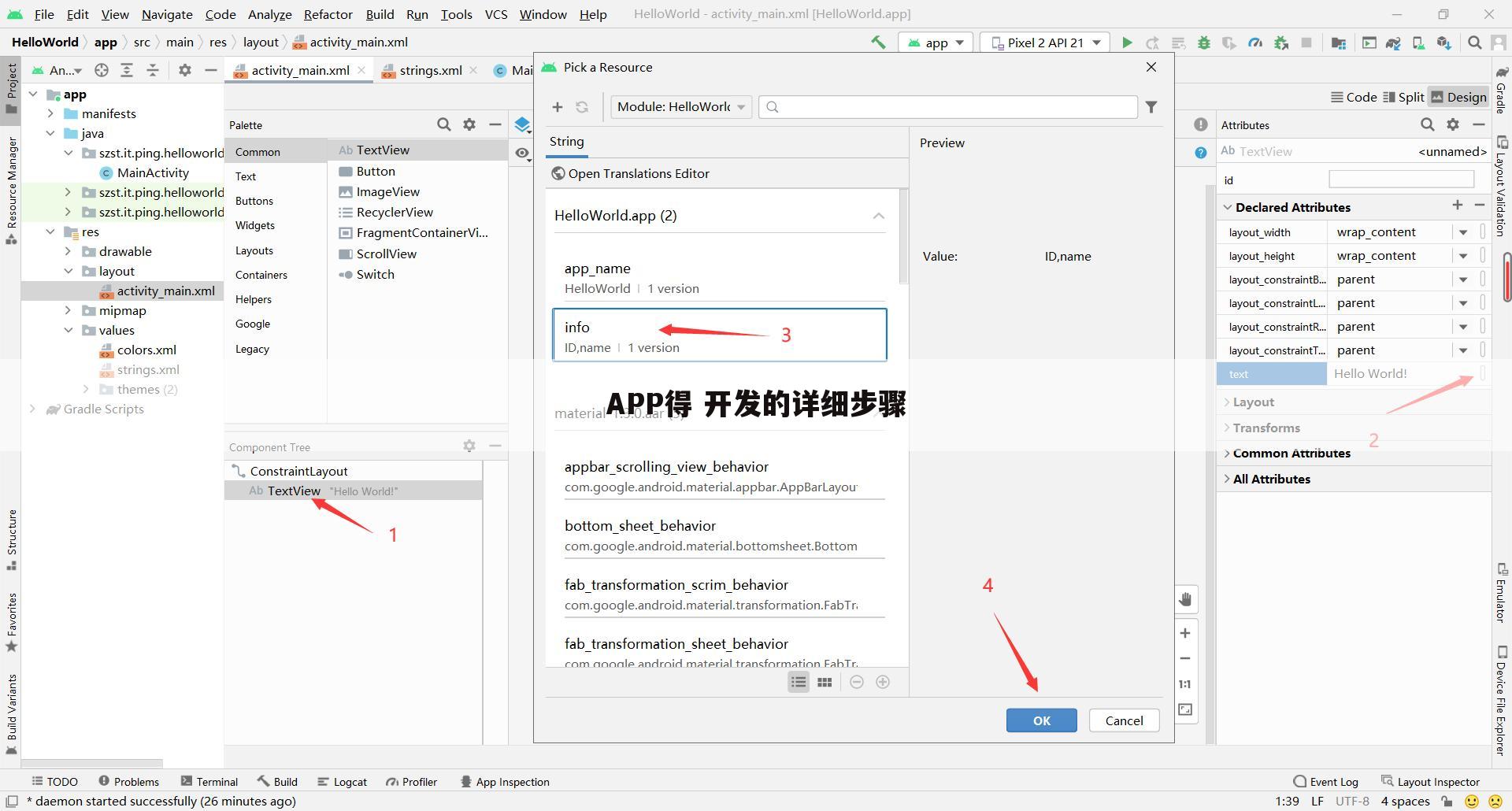Select the String tab in resource picker
The image size is (1512, 811).
(566, 142)
